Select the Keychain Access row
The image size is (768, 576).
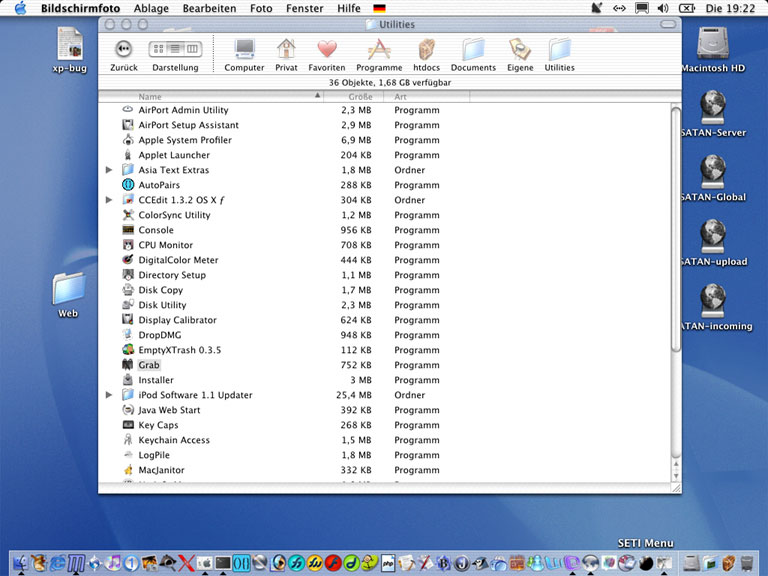click(x=384, y=440)
